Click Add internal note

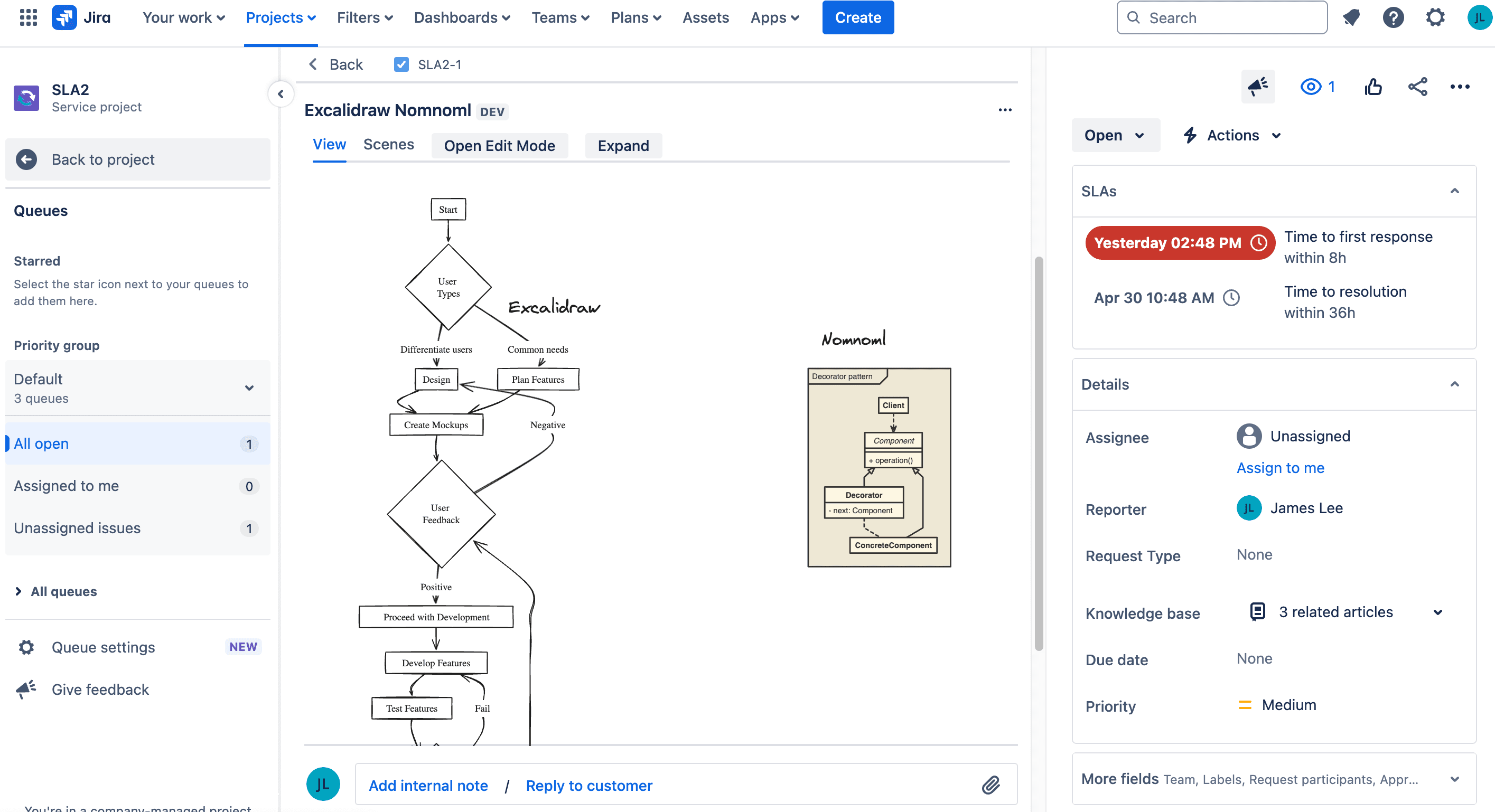[428, 785]
